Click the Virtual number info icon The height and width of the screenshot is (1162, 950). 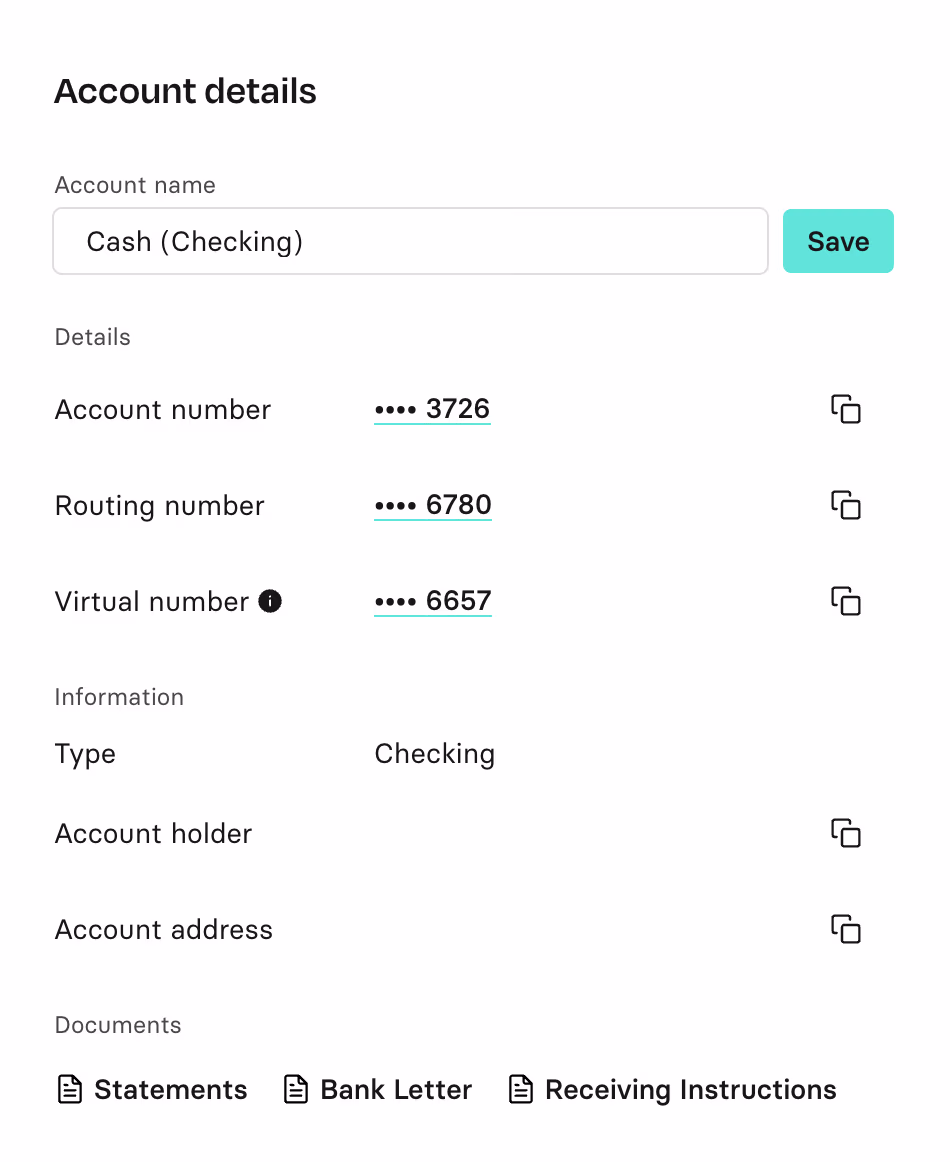(270, 601)
